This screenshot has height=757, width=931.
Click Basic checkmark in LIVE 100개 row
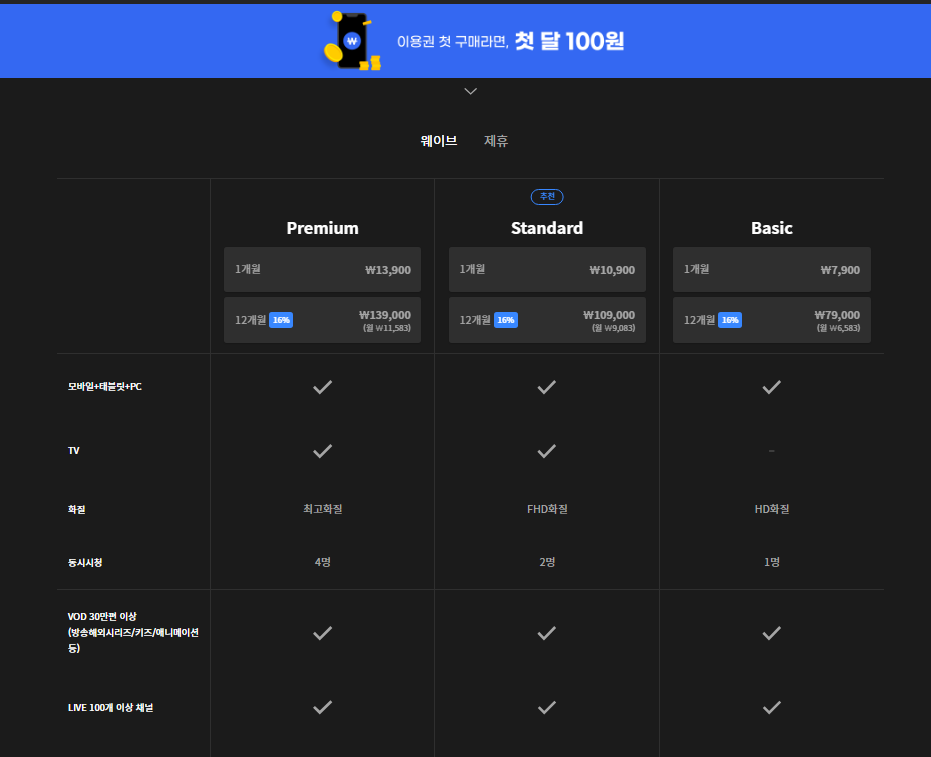[771, 707]
